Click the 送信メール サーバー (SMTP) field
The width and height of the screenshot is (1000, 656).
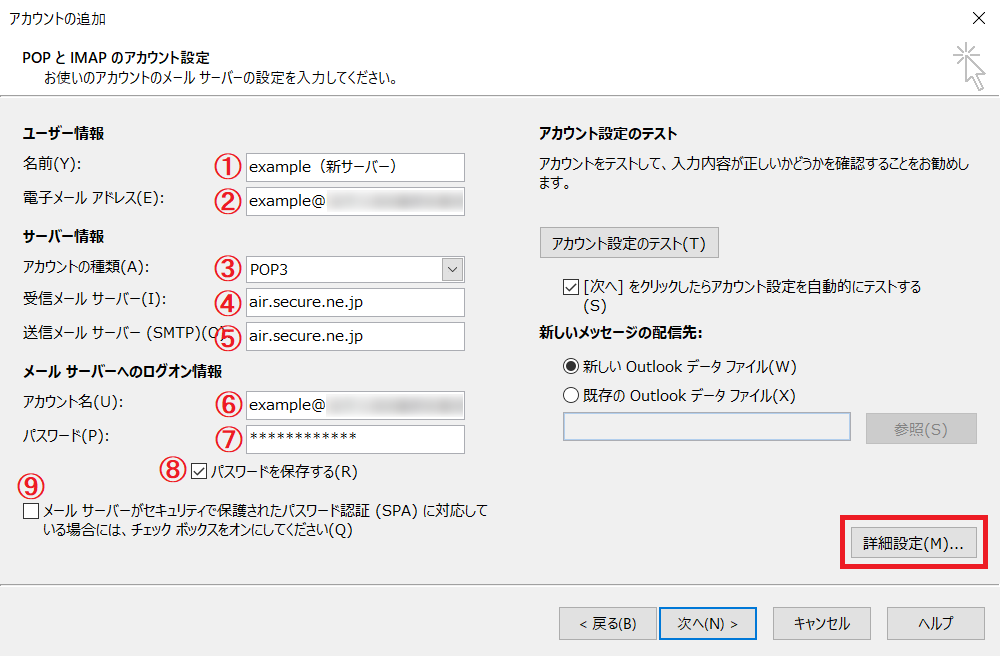point(355,336)
